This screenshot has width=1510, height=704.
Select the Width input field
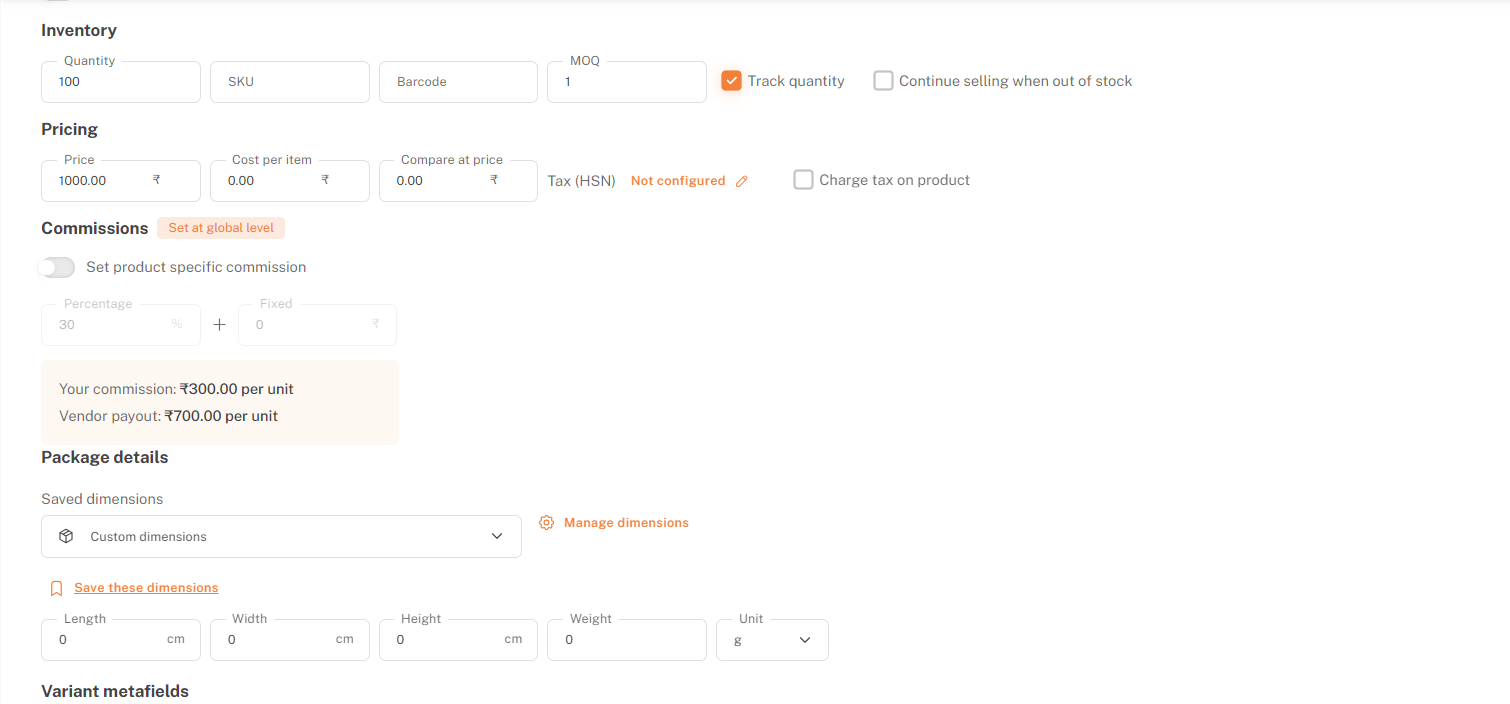pyautogui.click(x=290, y=640)
